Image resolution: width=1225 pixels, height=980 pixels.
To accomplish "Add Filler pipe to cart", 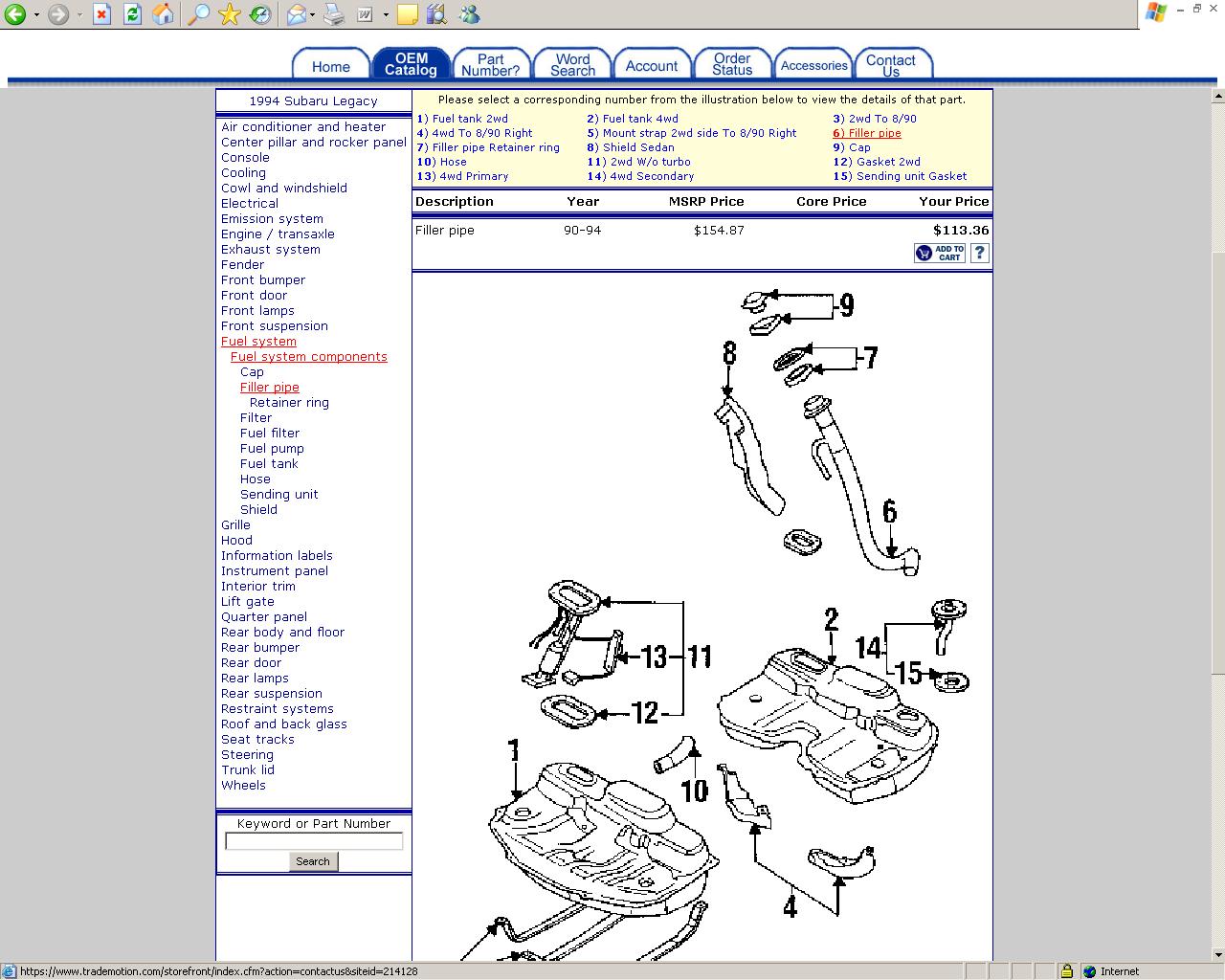I will (940, 253).
